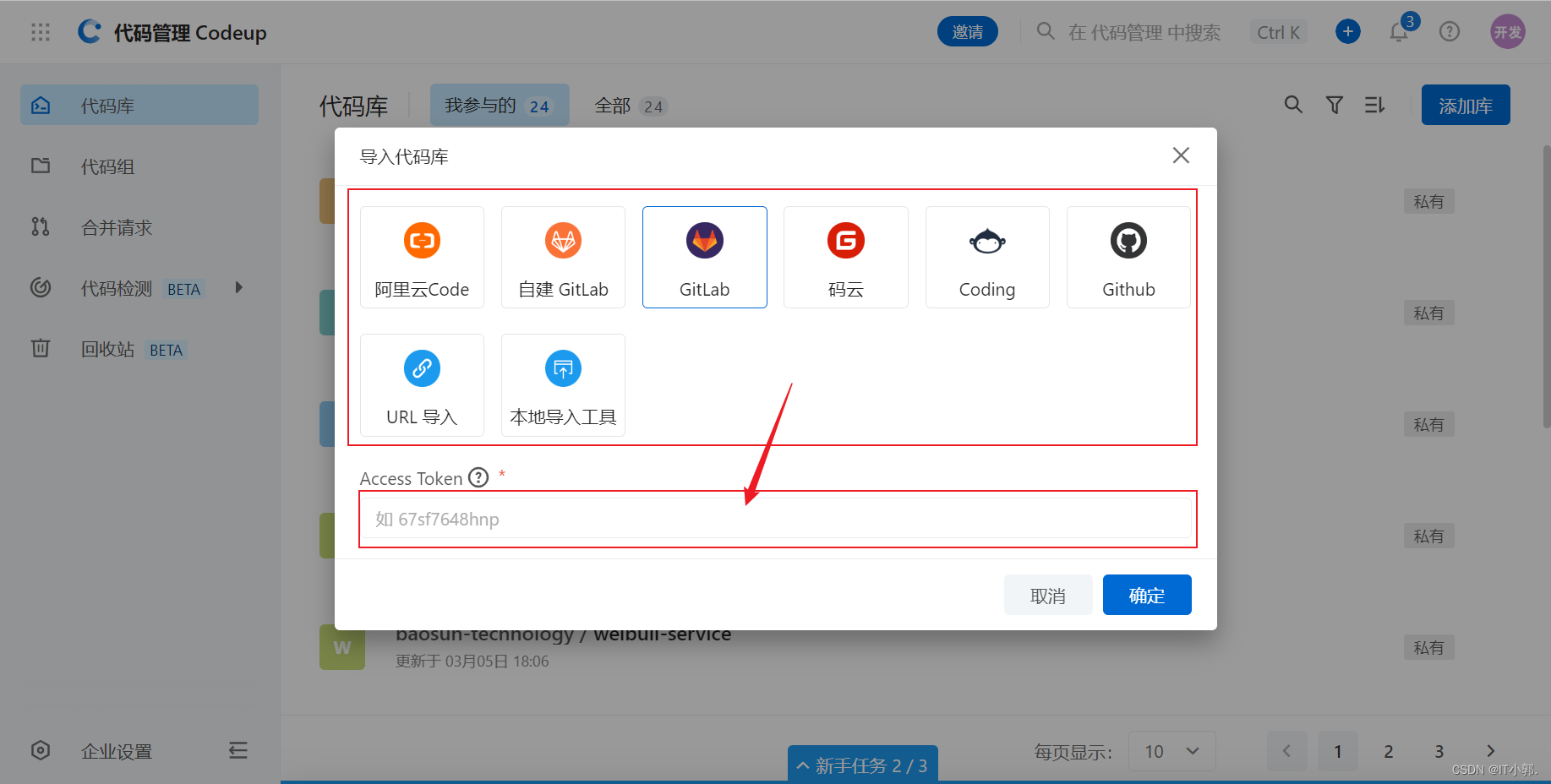This screenshot has height=784, width=1551.
Task: Select the 阿里云Code import source
Action: (x=422, y=257)
